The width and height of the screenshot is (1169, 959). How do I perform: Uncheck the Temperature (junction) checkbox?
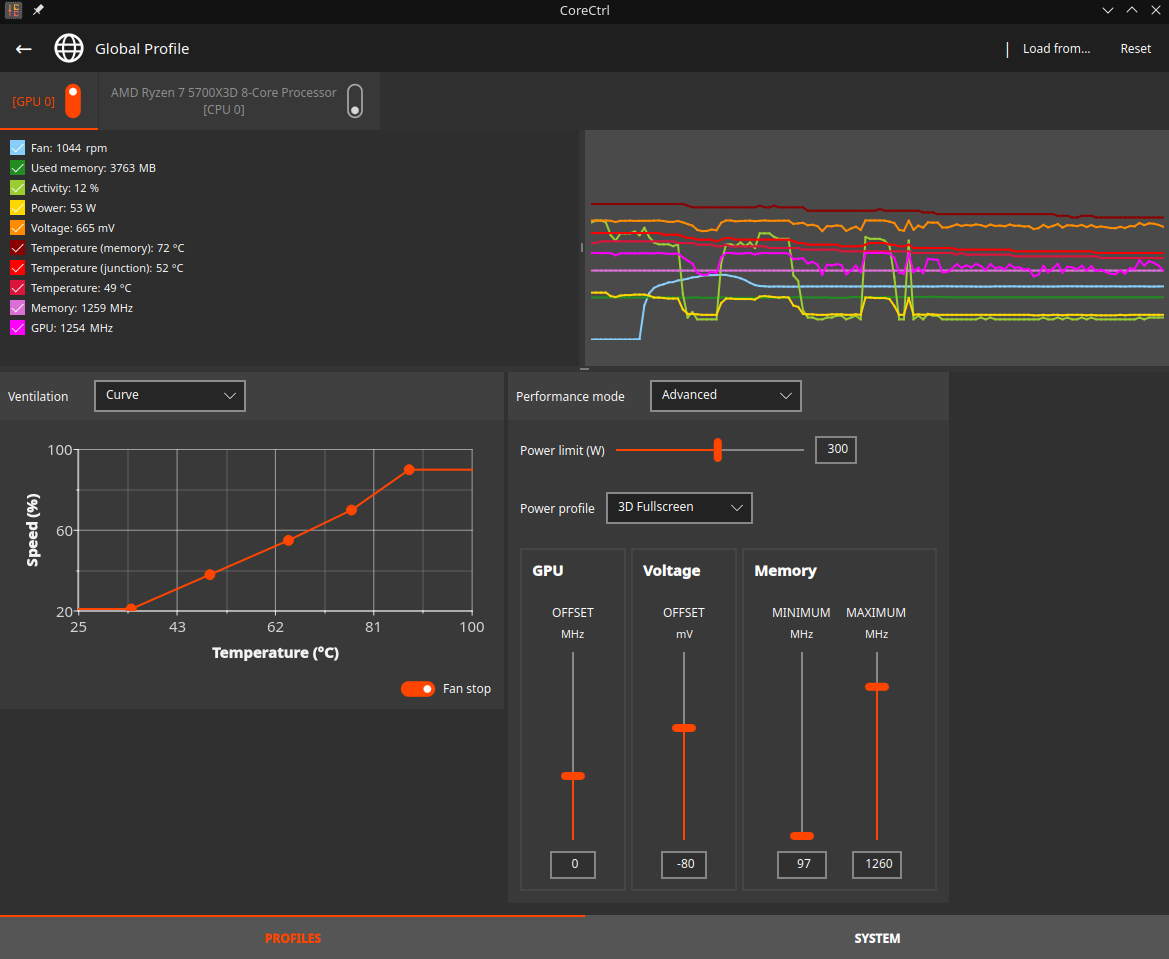[17, 268]
